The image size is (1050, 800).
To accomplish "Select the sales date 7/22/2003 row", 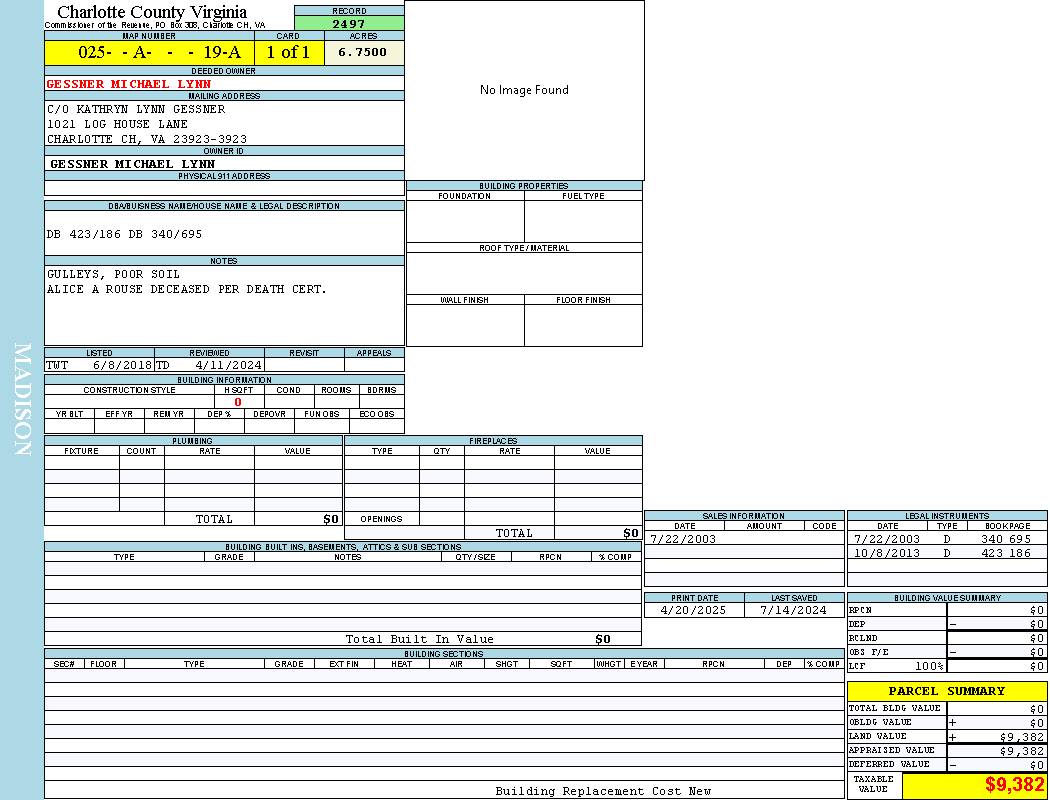I will pyautogui.click(x=683, y=539).
